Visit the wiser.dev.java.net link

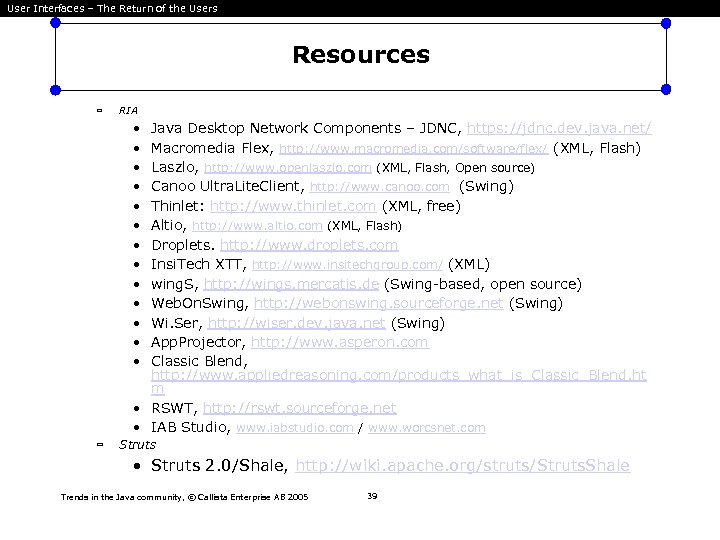296,323
